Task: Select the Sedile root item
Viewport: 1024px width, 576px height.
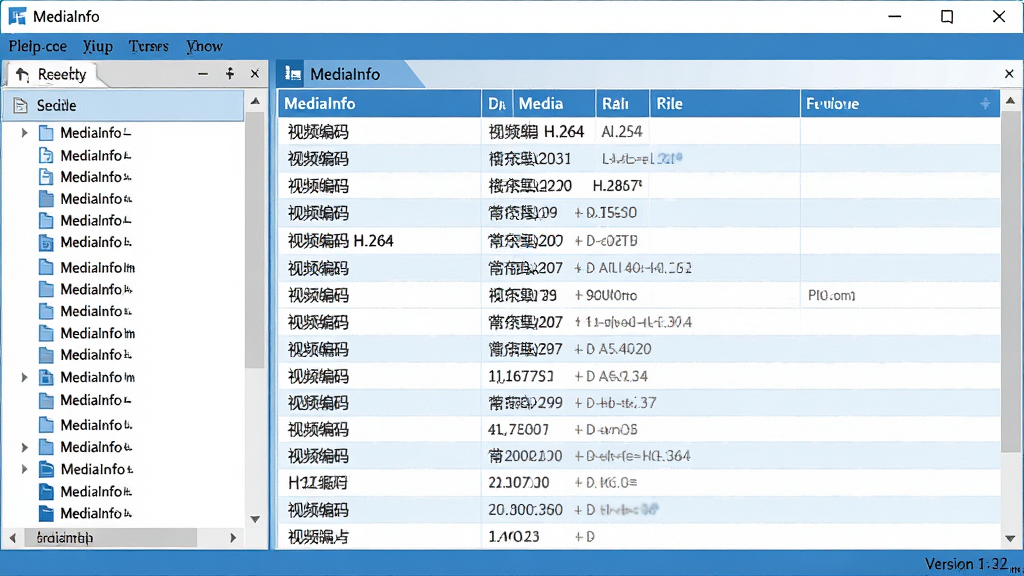Action: [123, 105]
